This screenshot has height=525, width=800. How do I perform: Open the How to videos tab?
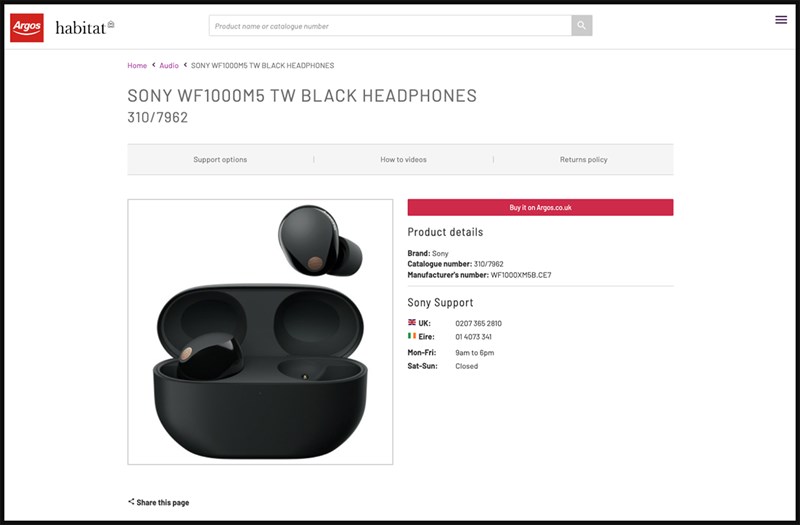point(403,160)
